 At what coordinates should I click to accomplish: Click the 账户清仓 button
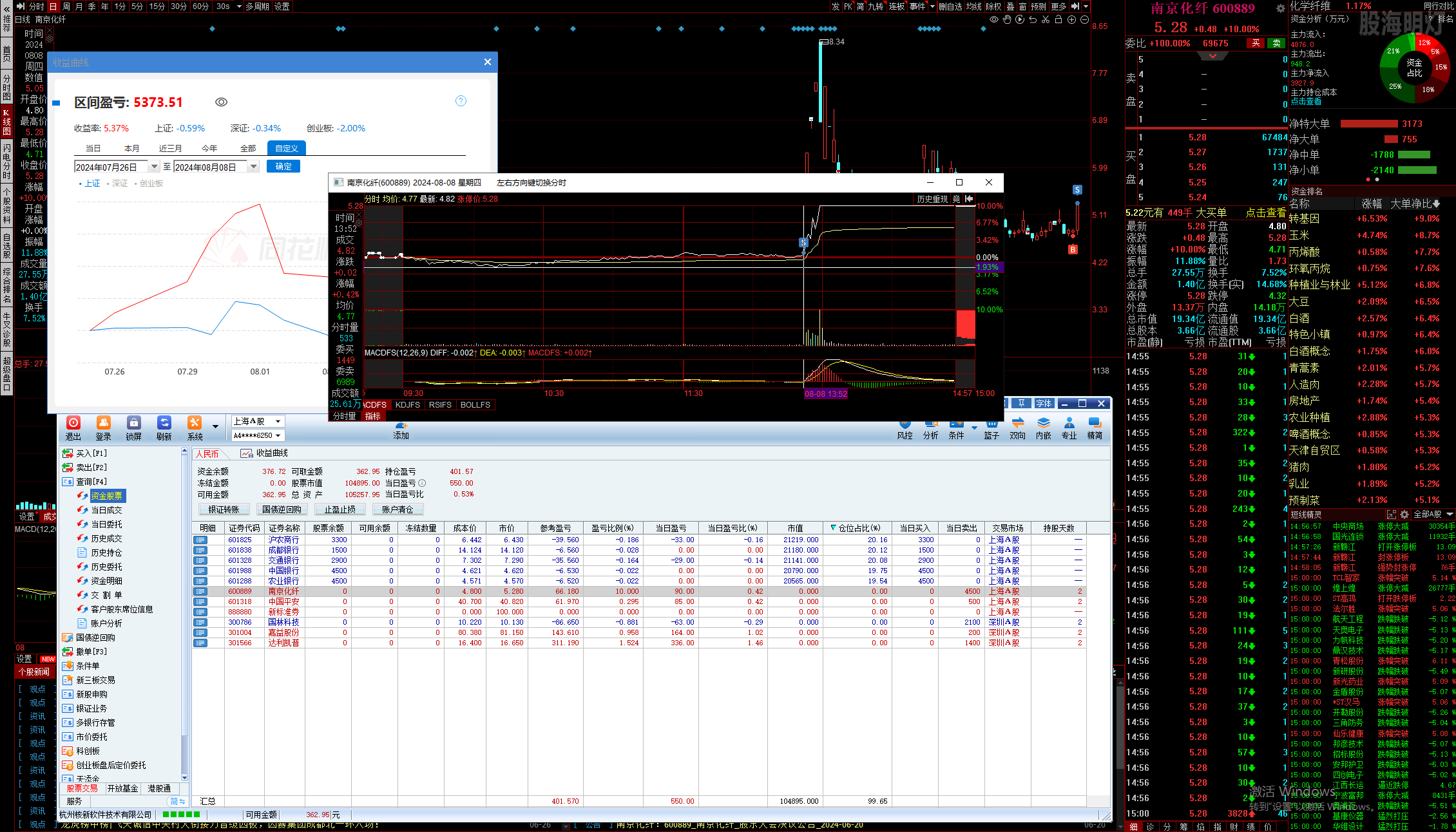click(398, 509)
